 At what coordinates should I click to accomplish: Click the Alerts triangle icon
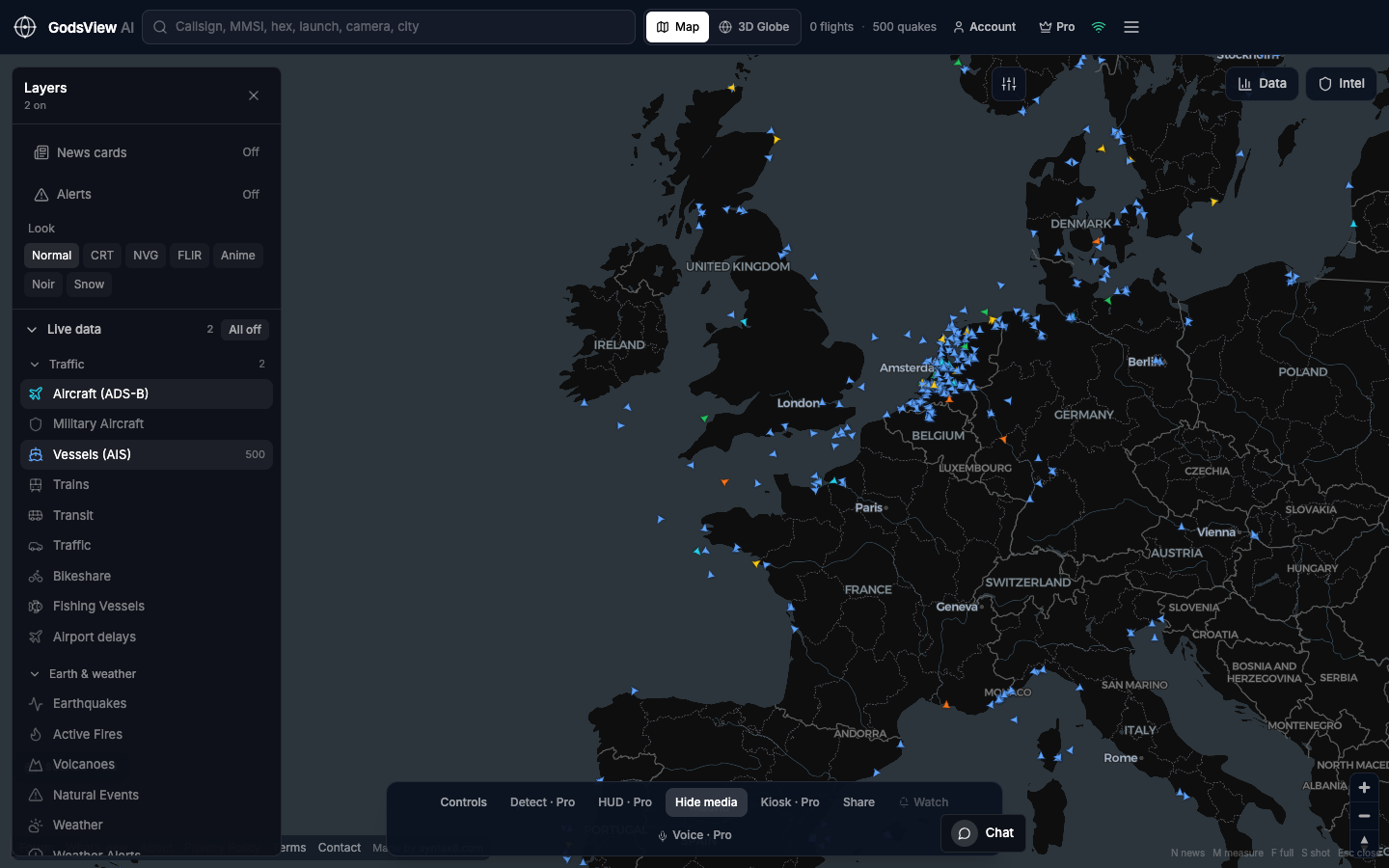point(41,195)
